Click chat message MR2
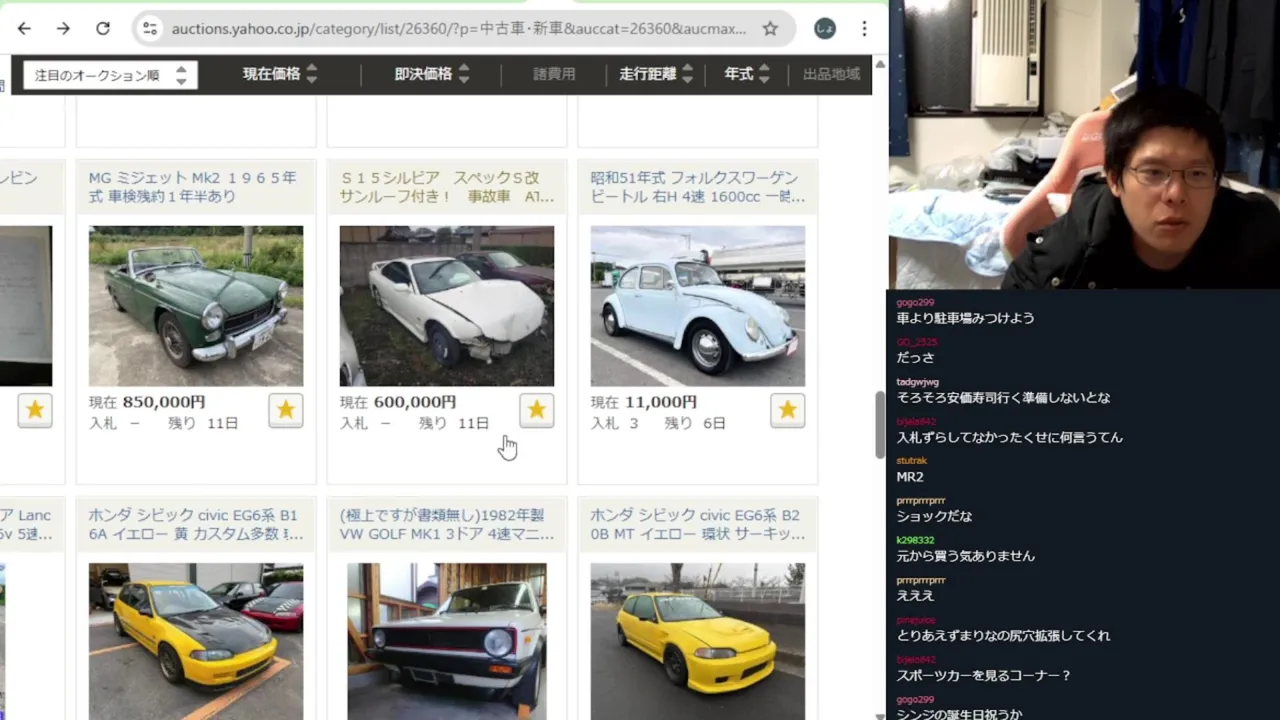 click(x=910, y=477)
